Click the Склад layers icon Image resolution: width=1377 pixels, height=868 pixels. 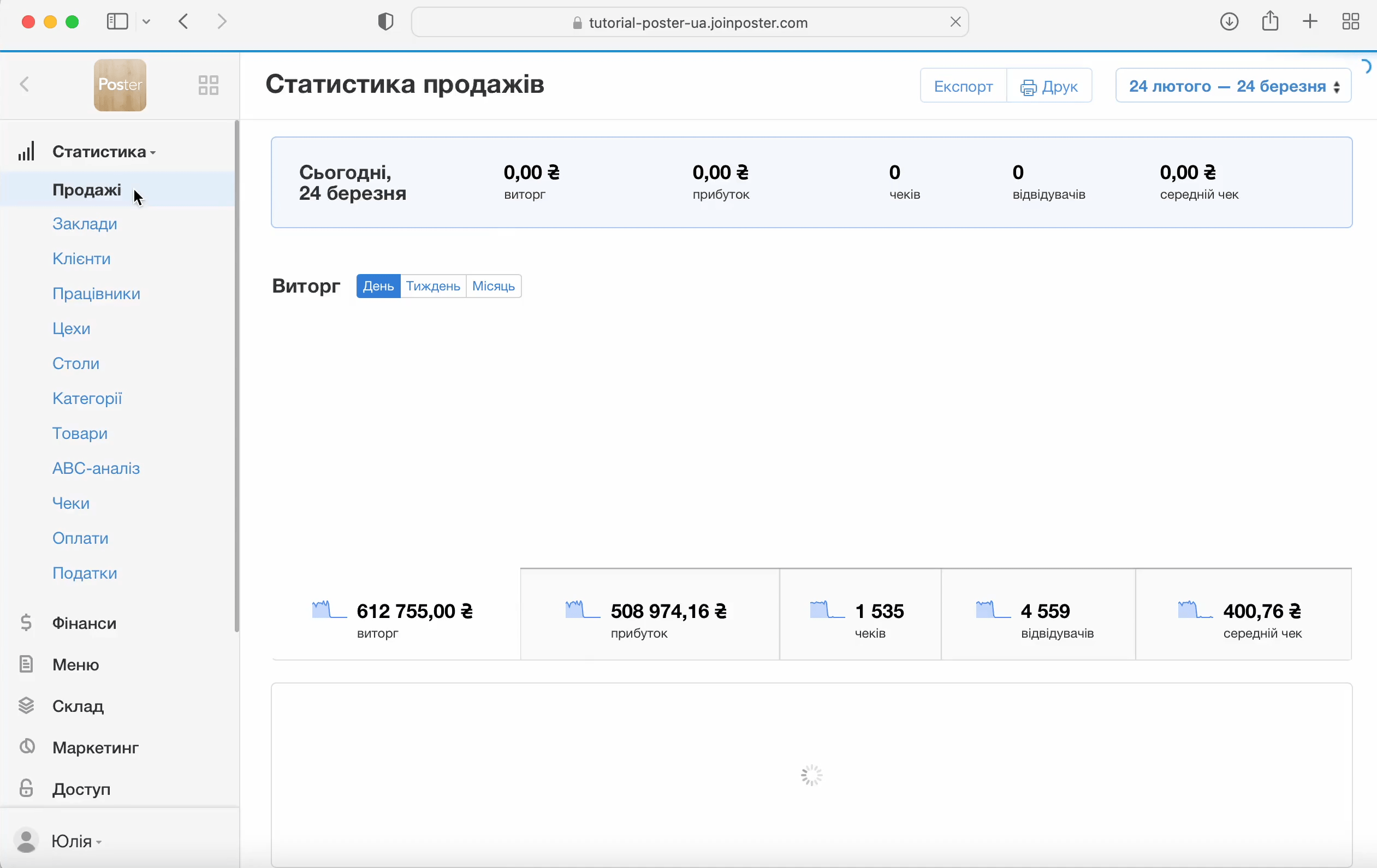(x=26, y=706)
